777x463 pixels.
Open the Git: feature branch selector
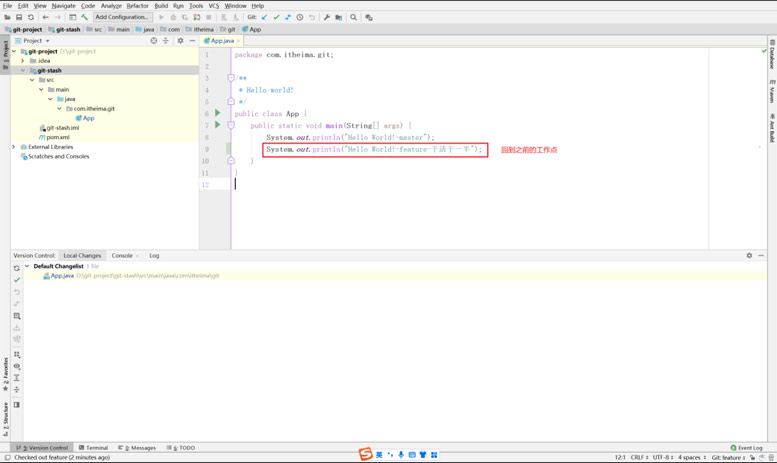pyautogui.click(x=728, y=458)
